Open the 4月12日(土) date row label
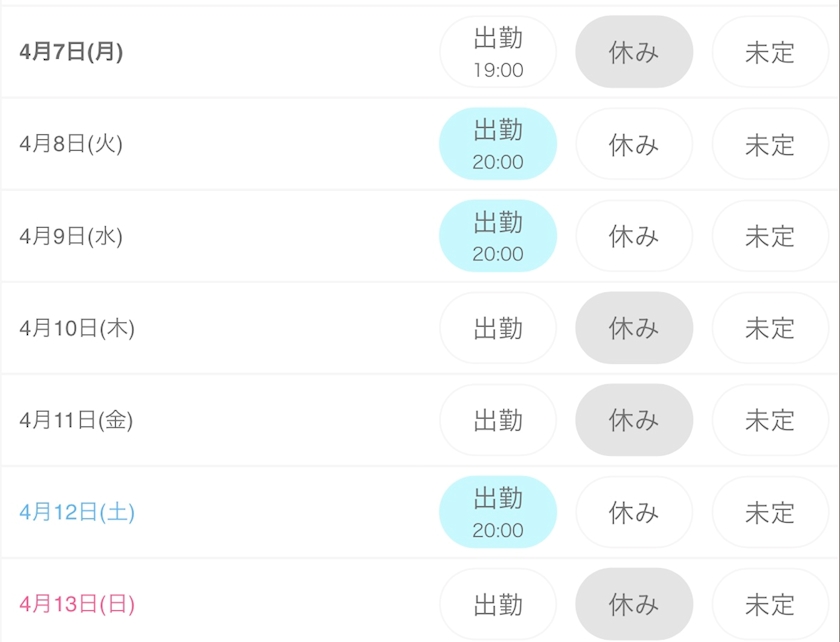Image resolution: width=840 pixels, height=642 pixels. point(77,512)
